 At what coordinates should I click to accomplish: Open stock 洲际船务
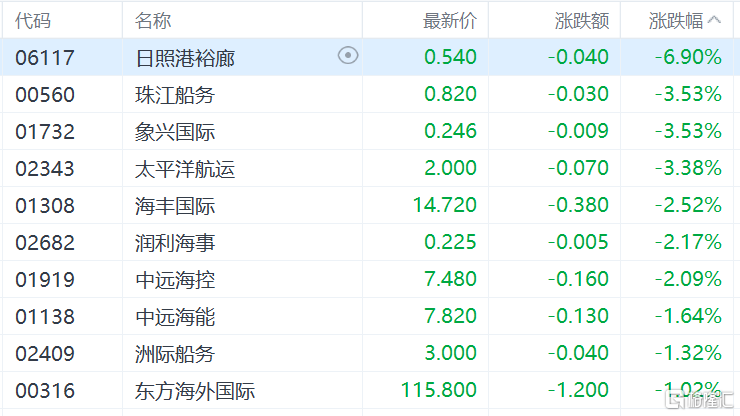[x=175, y=354]
